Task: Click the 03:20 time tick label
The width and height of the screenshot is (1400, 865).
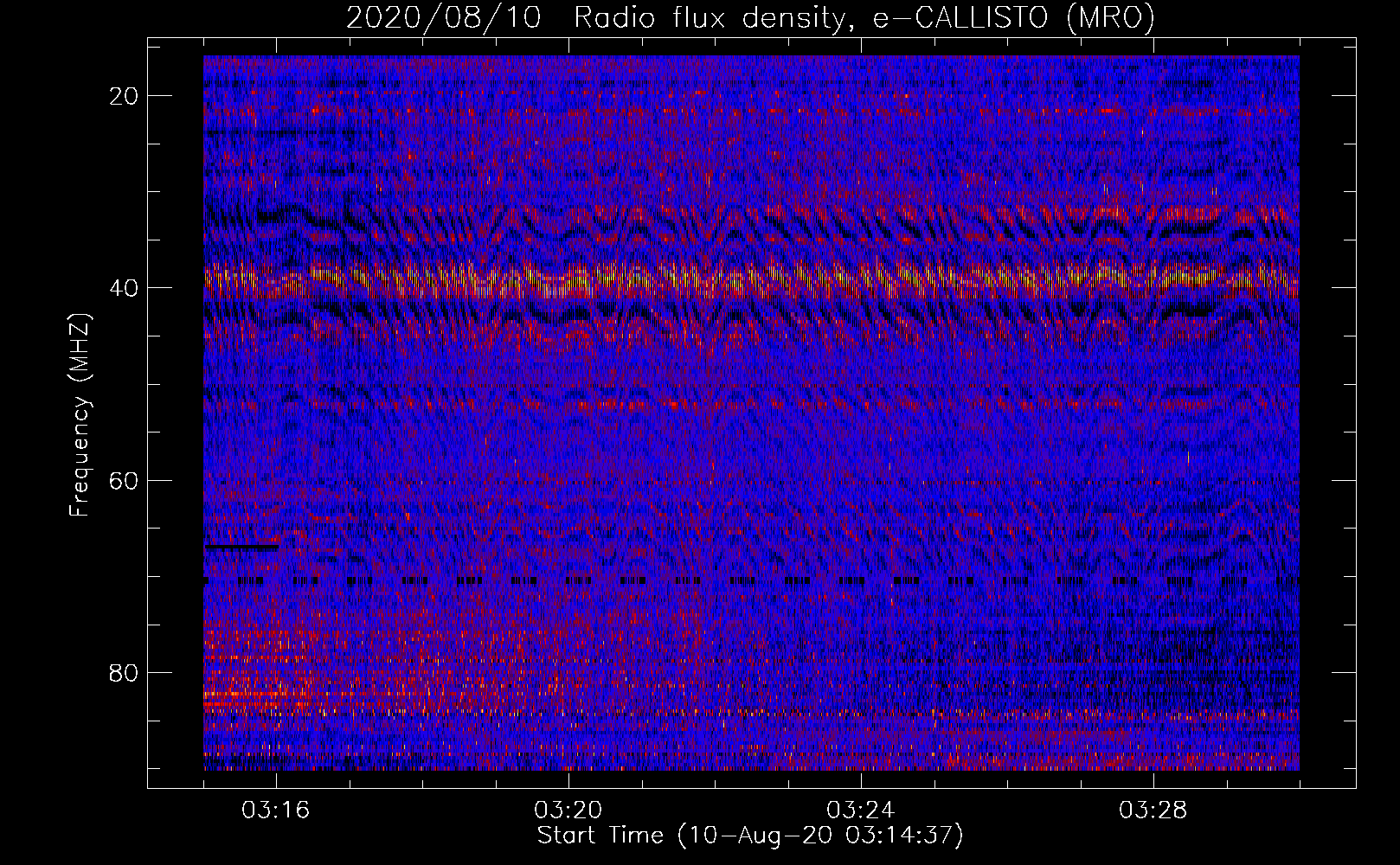Action: (568, 811)
